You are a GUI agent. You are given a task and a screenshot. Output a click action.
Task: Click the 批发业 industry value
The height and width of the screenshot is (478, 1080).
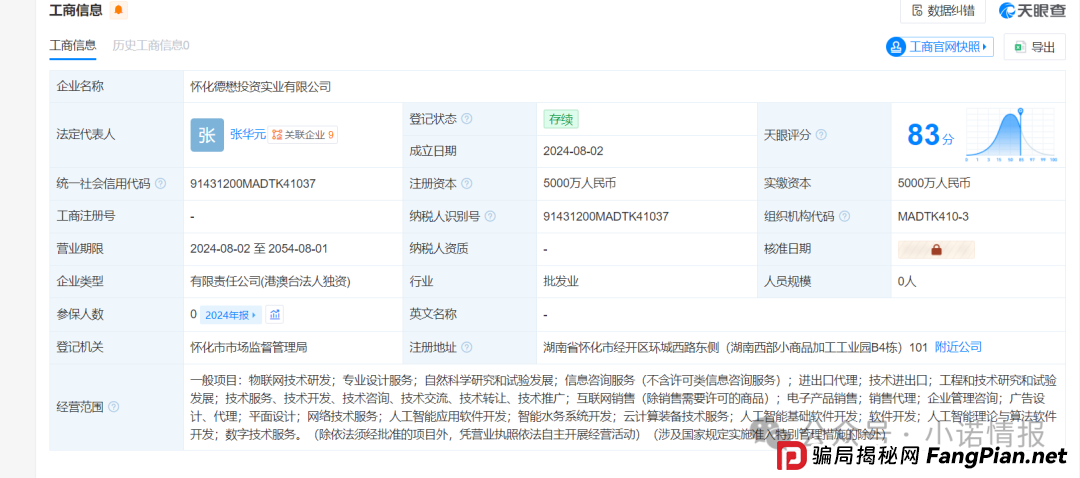coord(561,282)
